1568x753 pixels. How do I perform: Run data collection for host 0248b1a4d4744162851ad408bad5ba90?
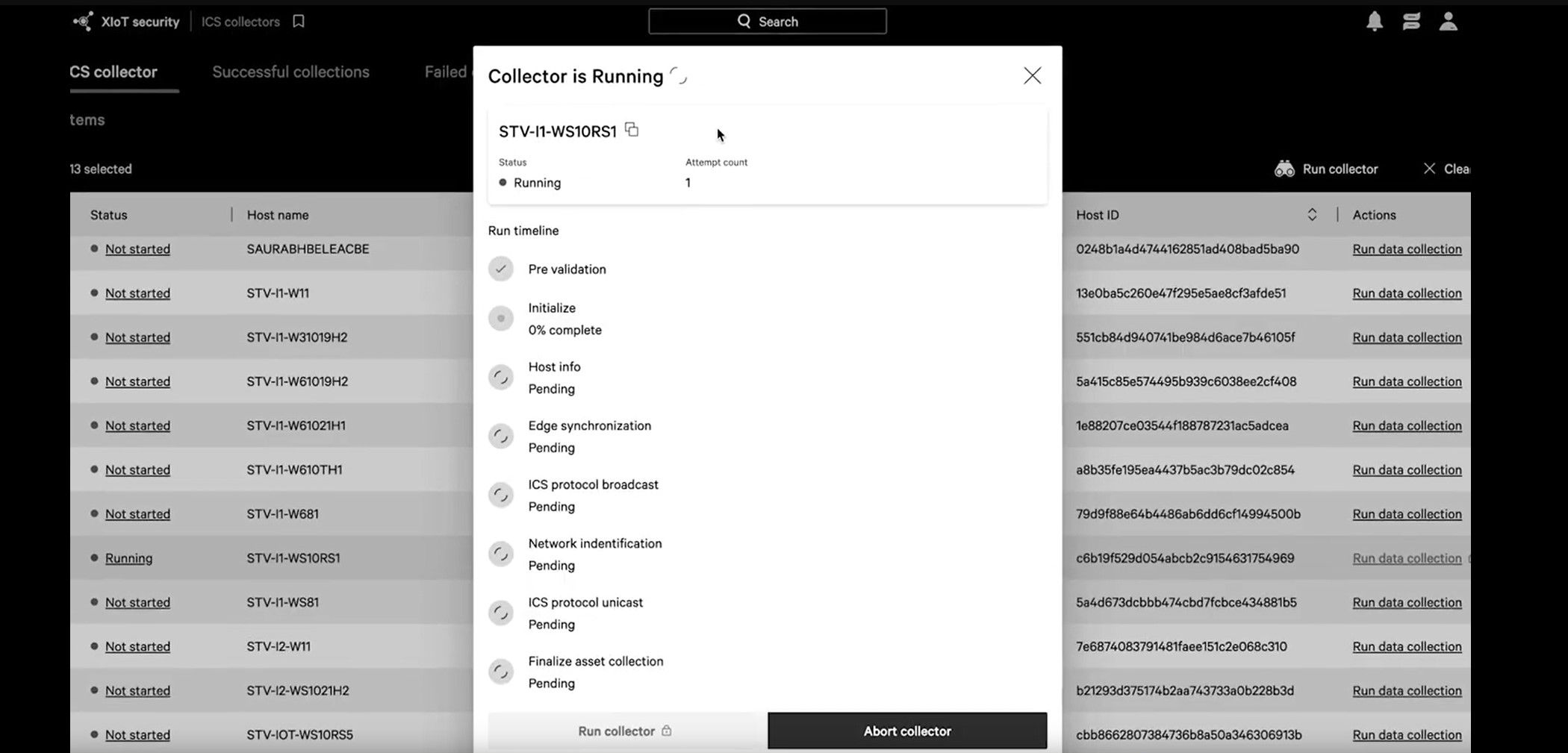coord(1407,249)
